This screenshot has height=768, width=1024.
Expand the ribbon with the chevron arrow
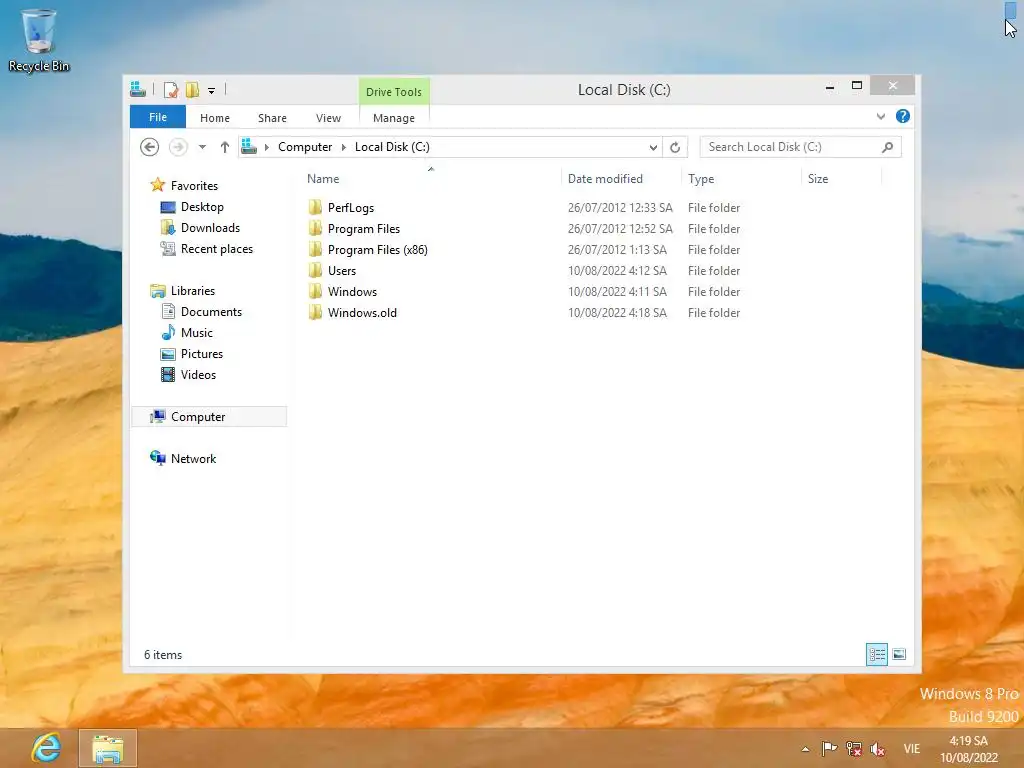[881, 116]
